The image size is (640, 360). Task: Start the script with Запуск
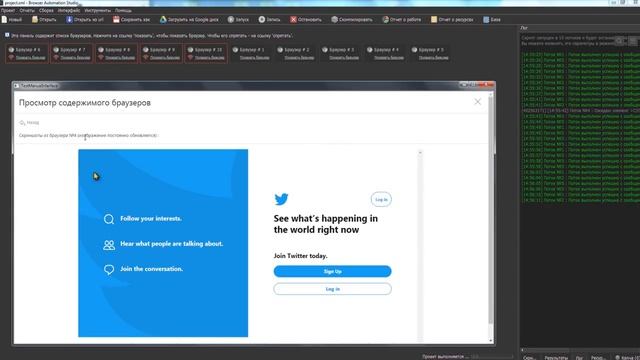point(238,19)
